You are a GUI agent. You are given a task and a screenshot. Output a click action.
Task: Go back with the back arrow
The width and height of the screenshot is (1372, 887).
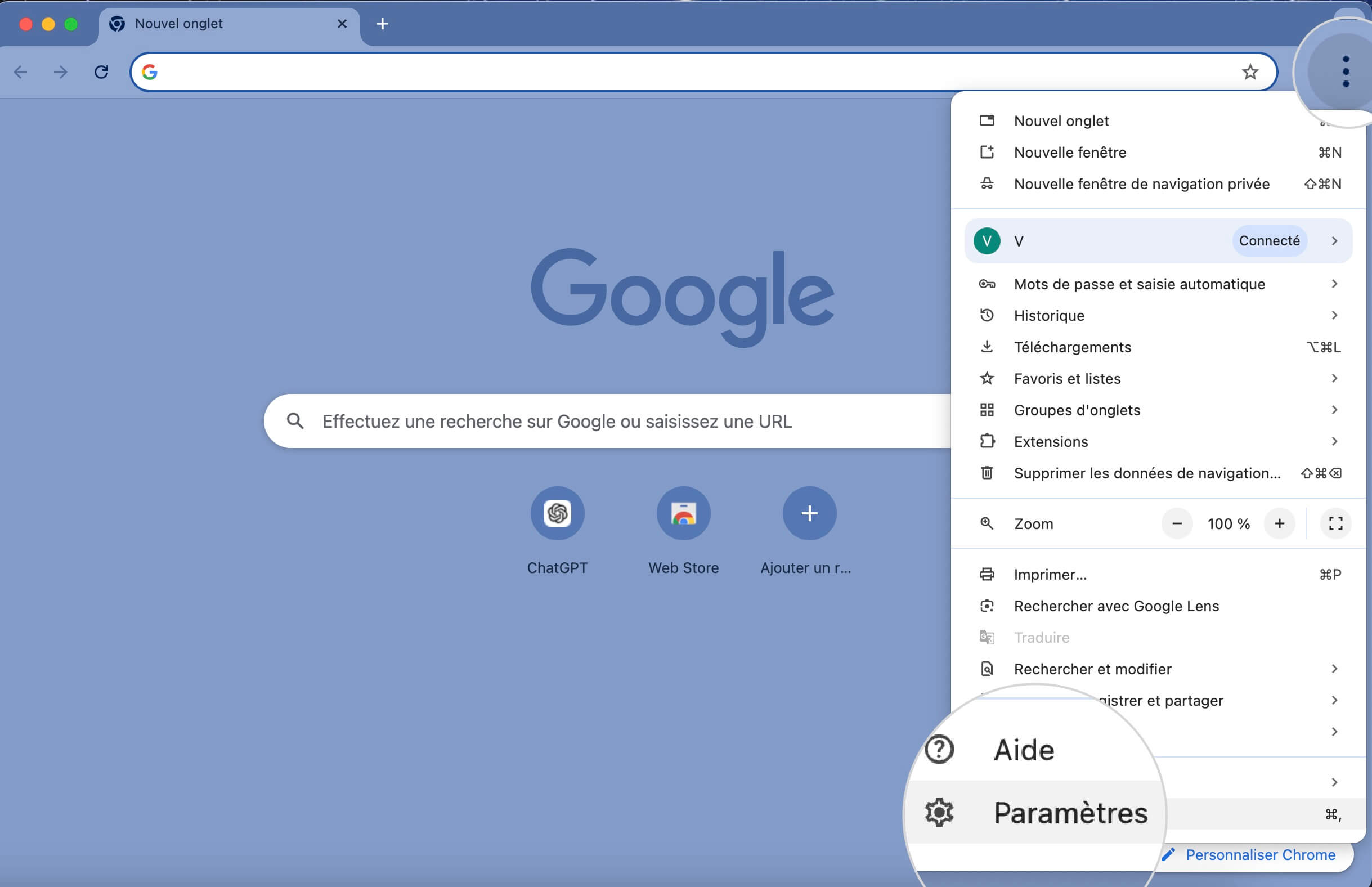point(21,72)
